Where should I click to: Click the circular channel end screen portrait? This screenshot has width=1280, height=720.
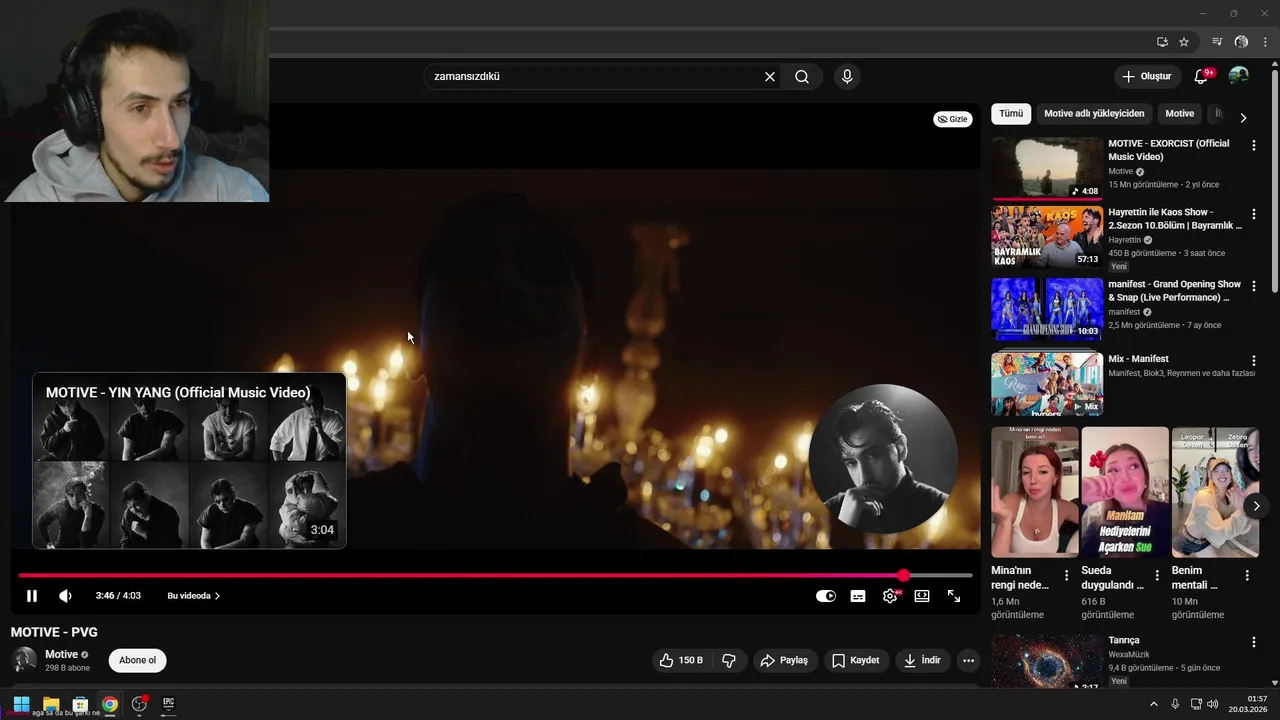883,458
